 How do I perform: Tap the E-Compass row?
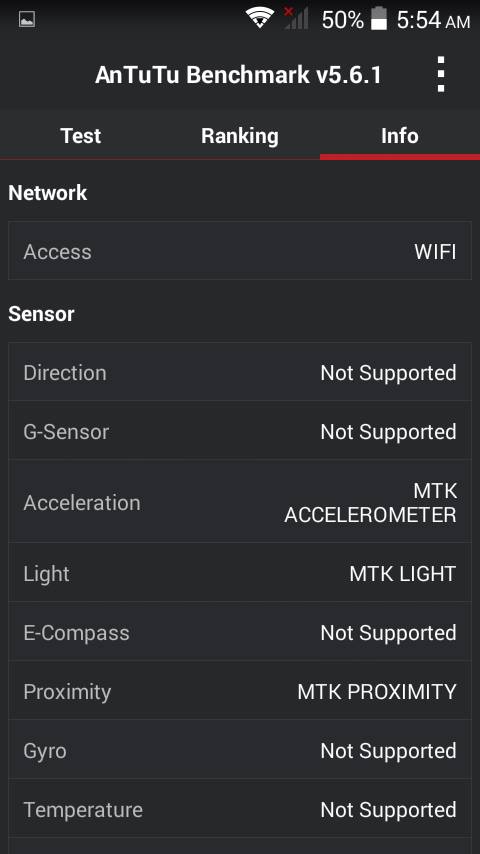[x=240, y=632]
